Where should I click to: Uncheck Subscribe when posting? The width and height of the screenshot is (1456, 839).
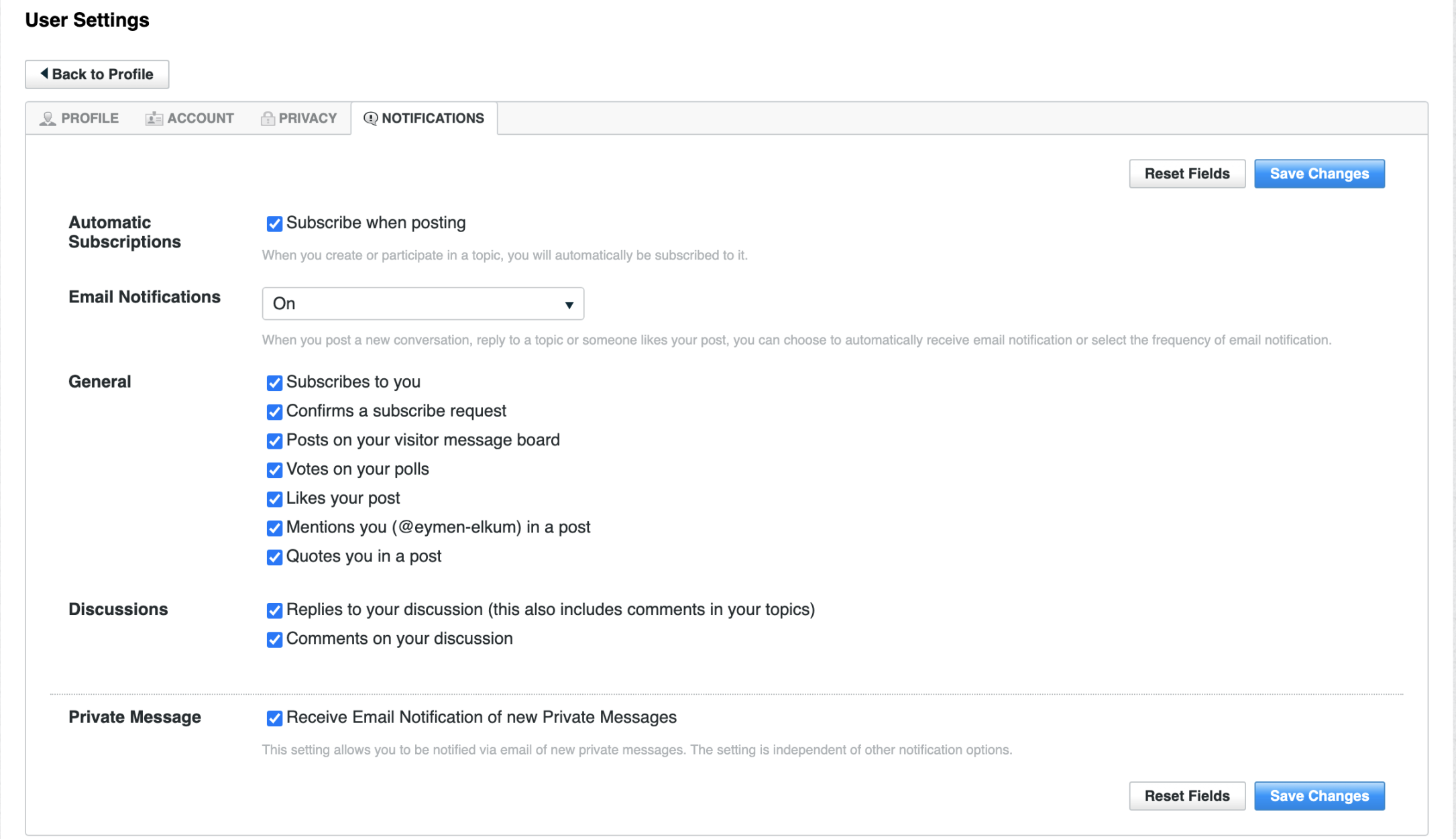tap(274, 223)
